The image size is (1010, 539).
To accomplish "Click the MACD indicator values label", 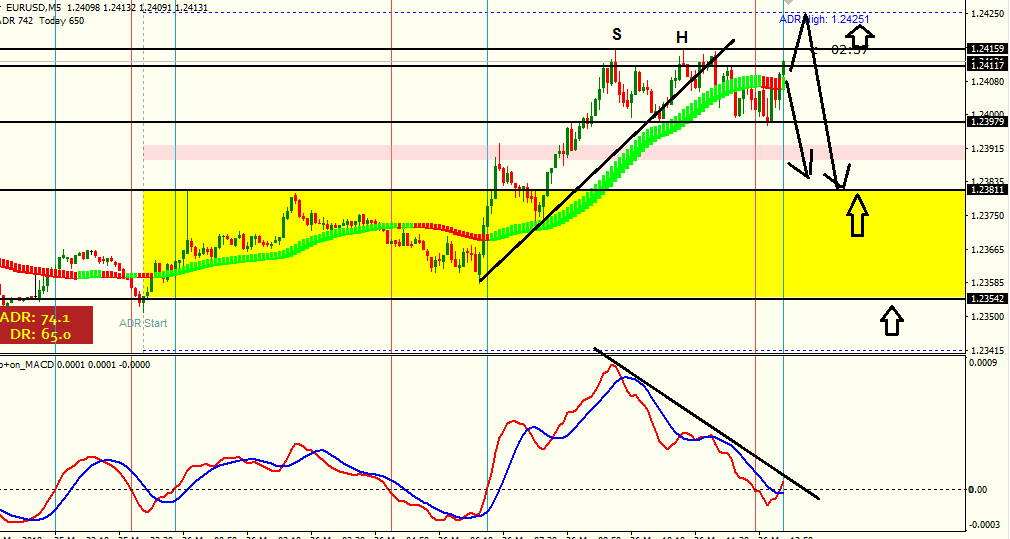I will [75, 364].
